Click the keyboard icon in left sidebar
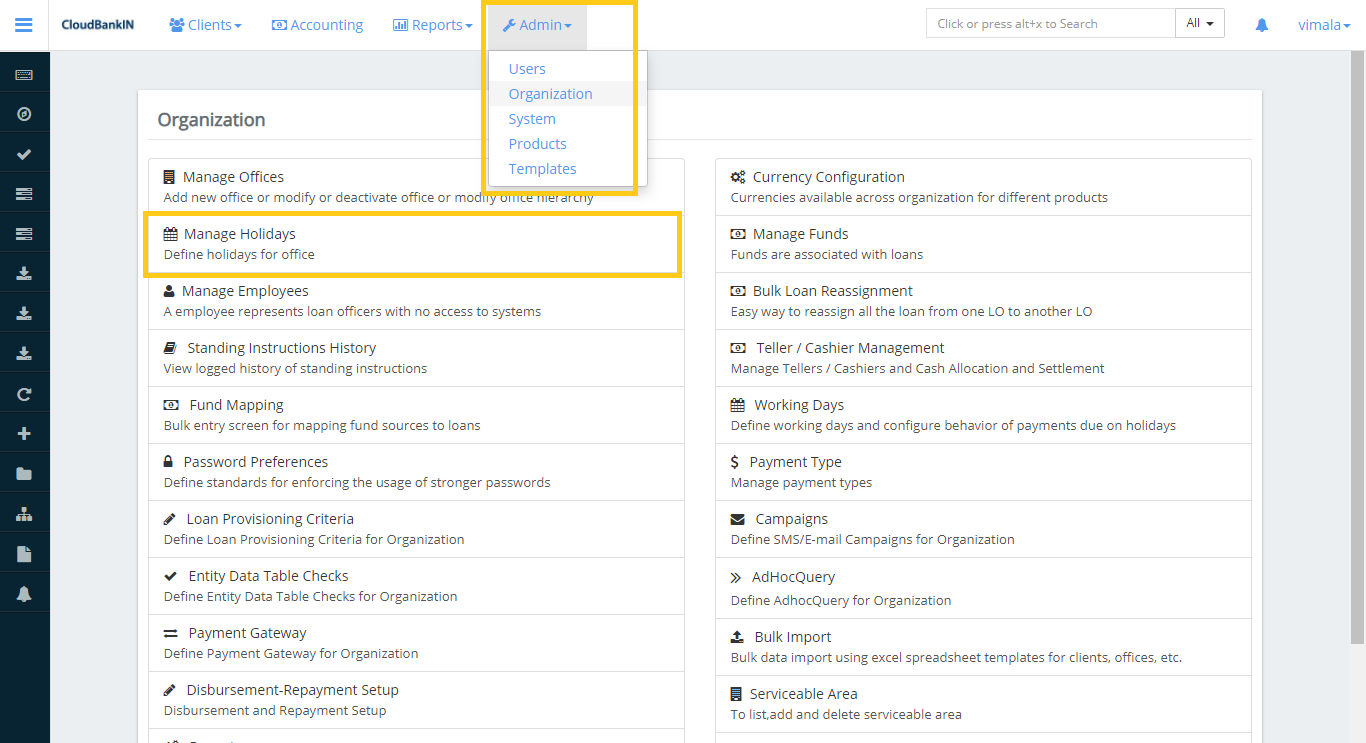The height and width of the screenshot is (743, 1366). click(24, 75)
